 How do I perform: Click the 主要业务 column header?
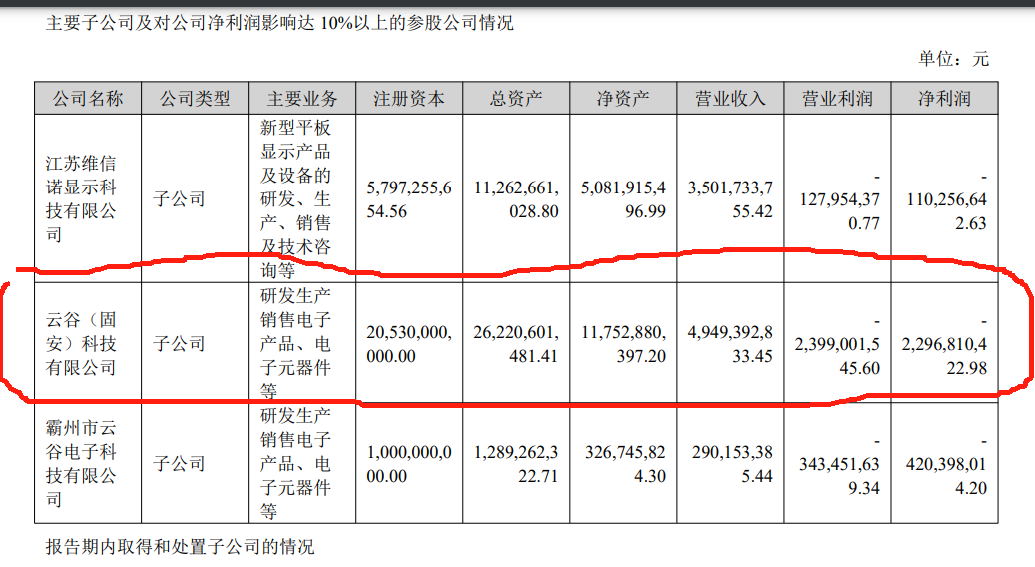click(302, 99)
